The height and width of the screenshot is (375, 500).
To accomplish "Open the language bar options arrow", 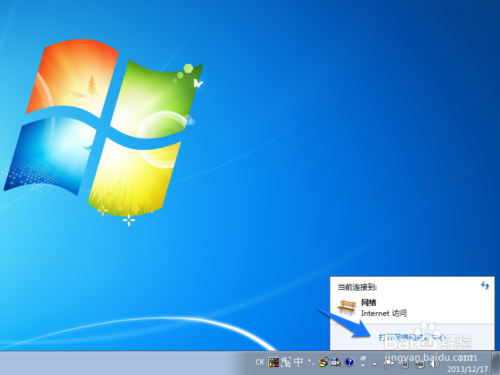I will (363, 365).
